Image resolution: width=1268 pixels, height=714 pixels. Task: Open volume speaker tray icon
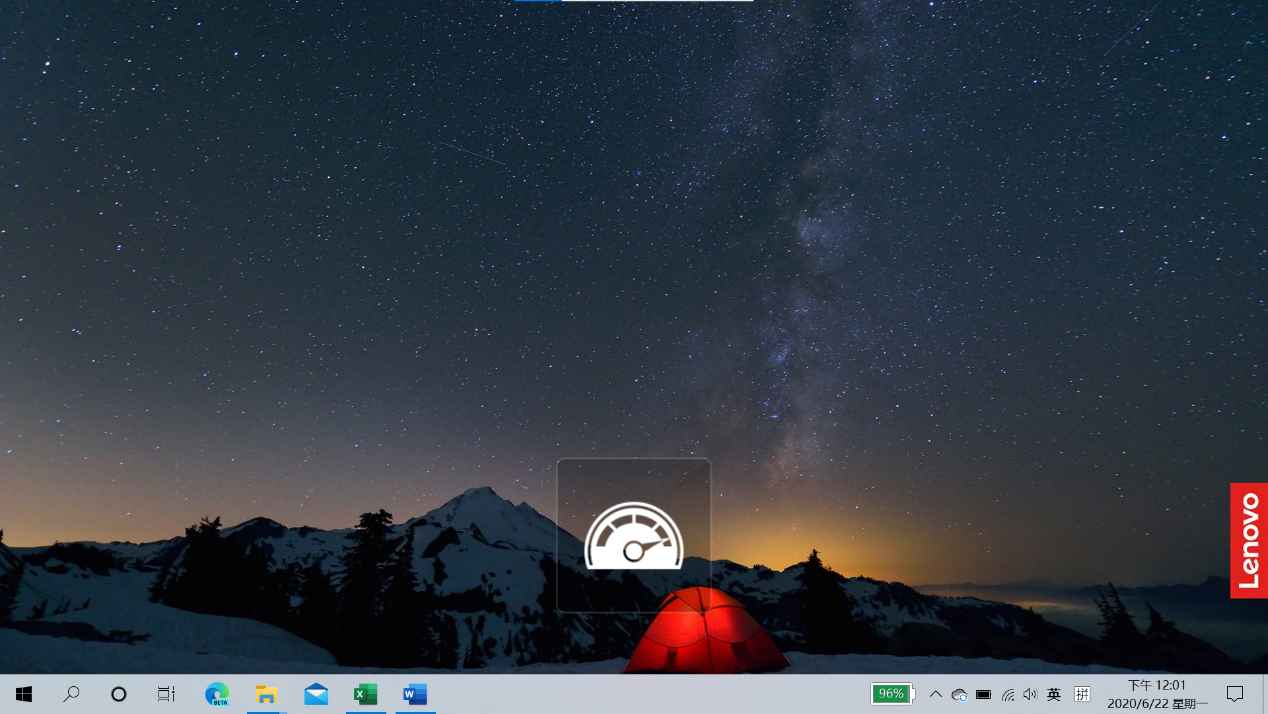click(x=1031, y=694)
